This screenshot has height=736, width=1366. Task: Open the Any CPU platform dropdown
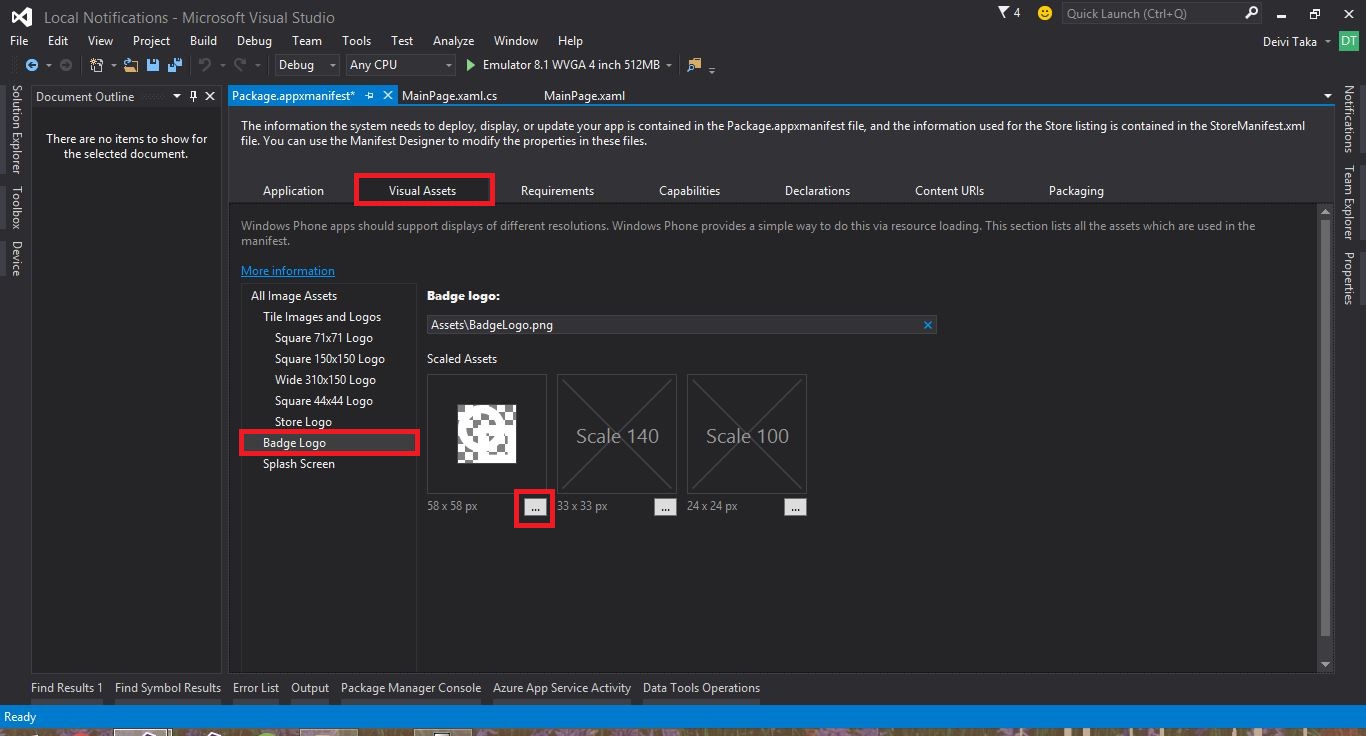click(400, 65)
